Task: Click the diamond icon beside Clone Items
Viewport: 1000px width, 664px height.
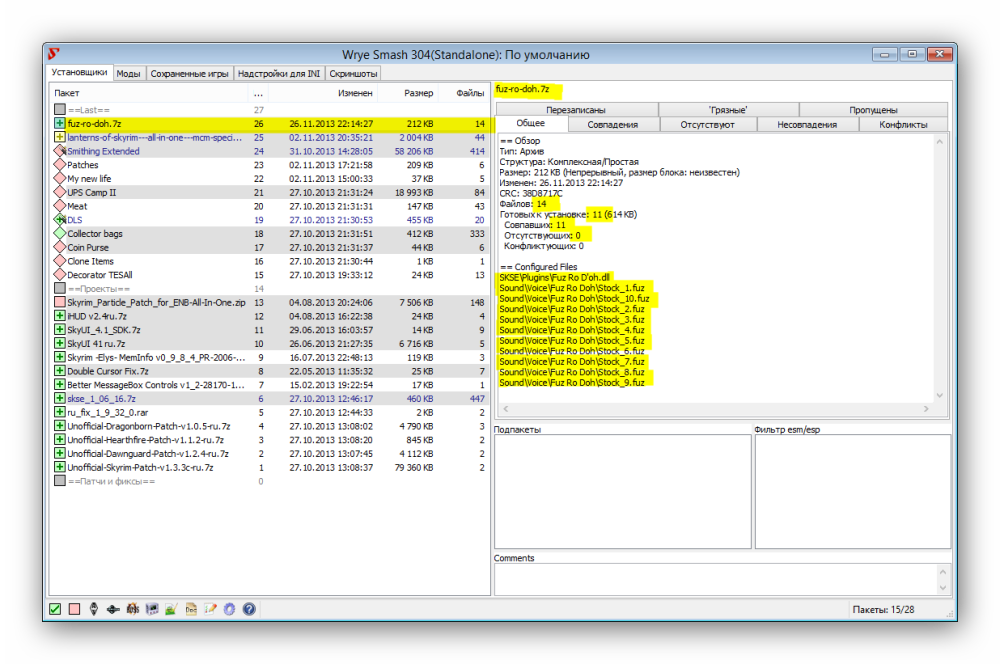Action: pyautogui.click(x=59, y=261)
